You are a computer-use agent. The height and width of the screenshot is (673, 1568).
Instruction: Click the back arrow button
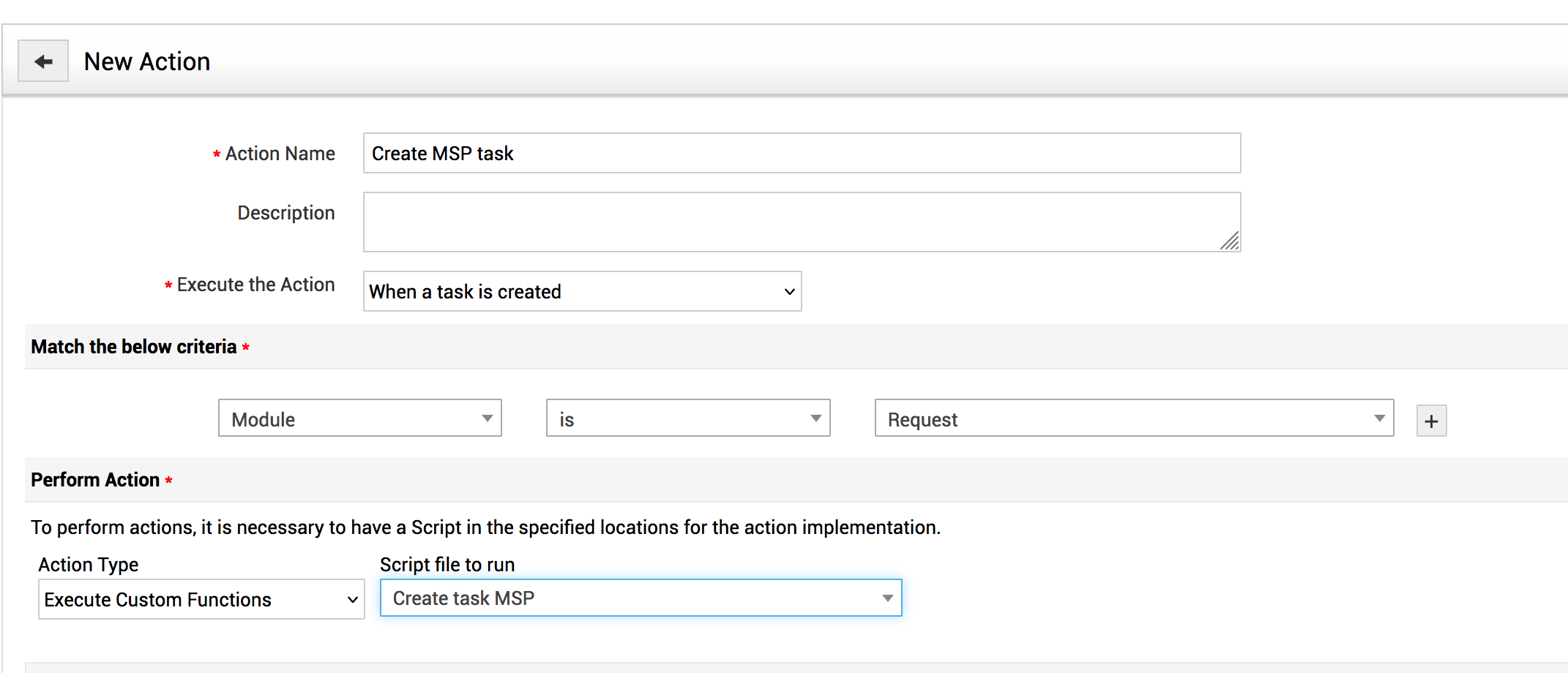point(43,61)
